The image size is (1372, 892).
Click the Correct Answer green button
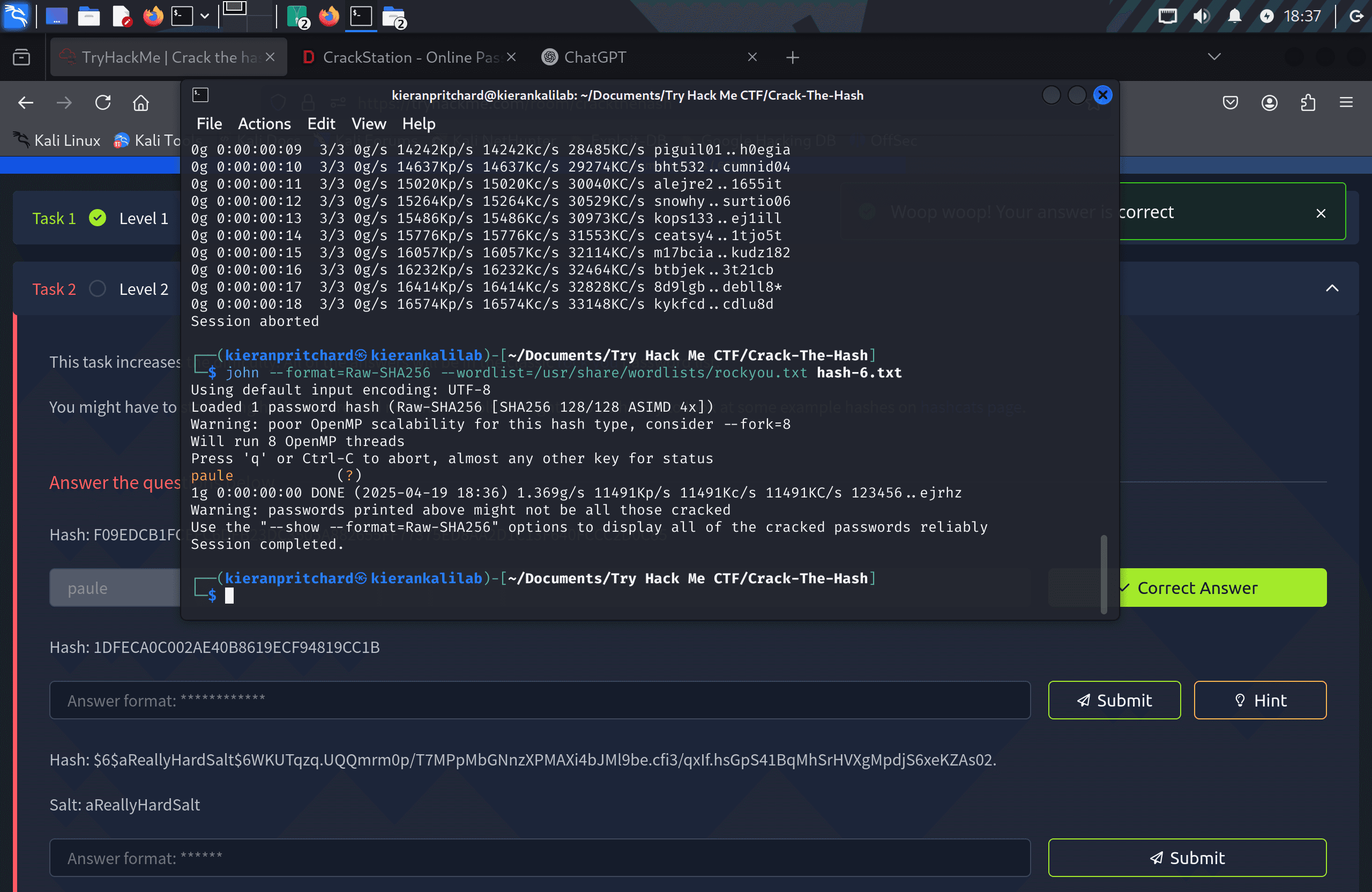[1222, 588]
